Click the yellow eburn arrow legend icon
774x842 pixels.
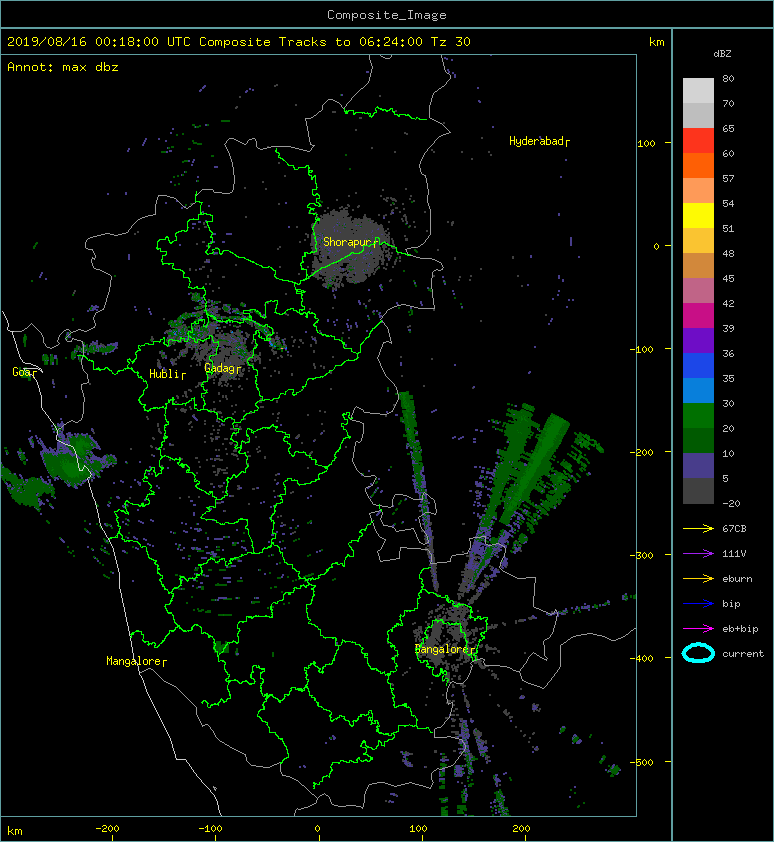click(x=698, y=579)
